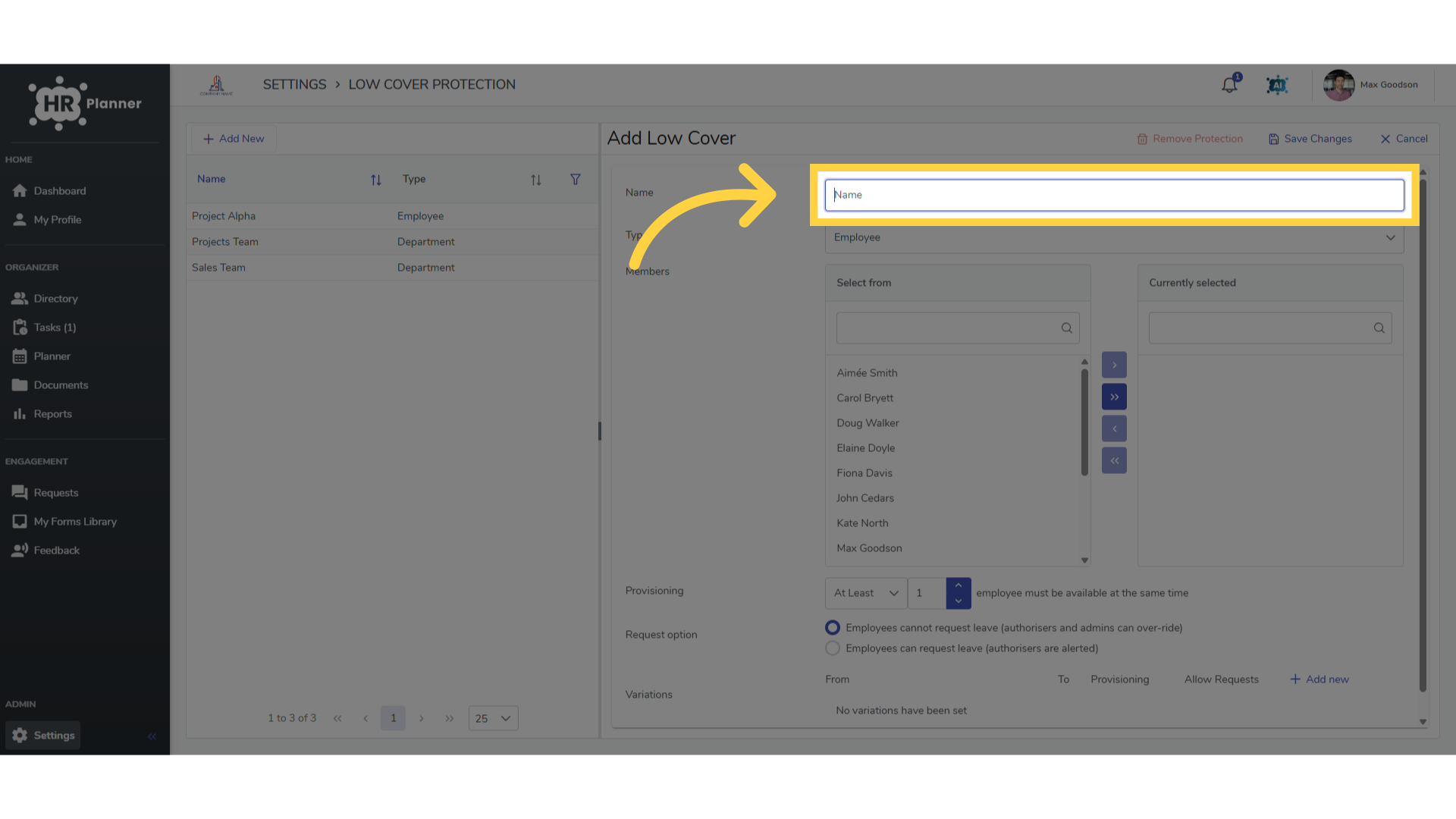Open the Requests page
The width and height of the screenshot is (1456, 819).
tap(45, 493)
